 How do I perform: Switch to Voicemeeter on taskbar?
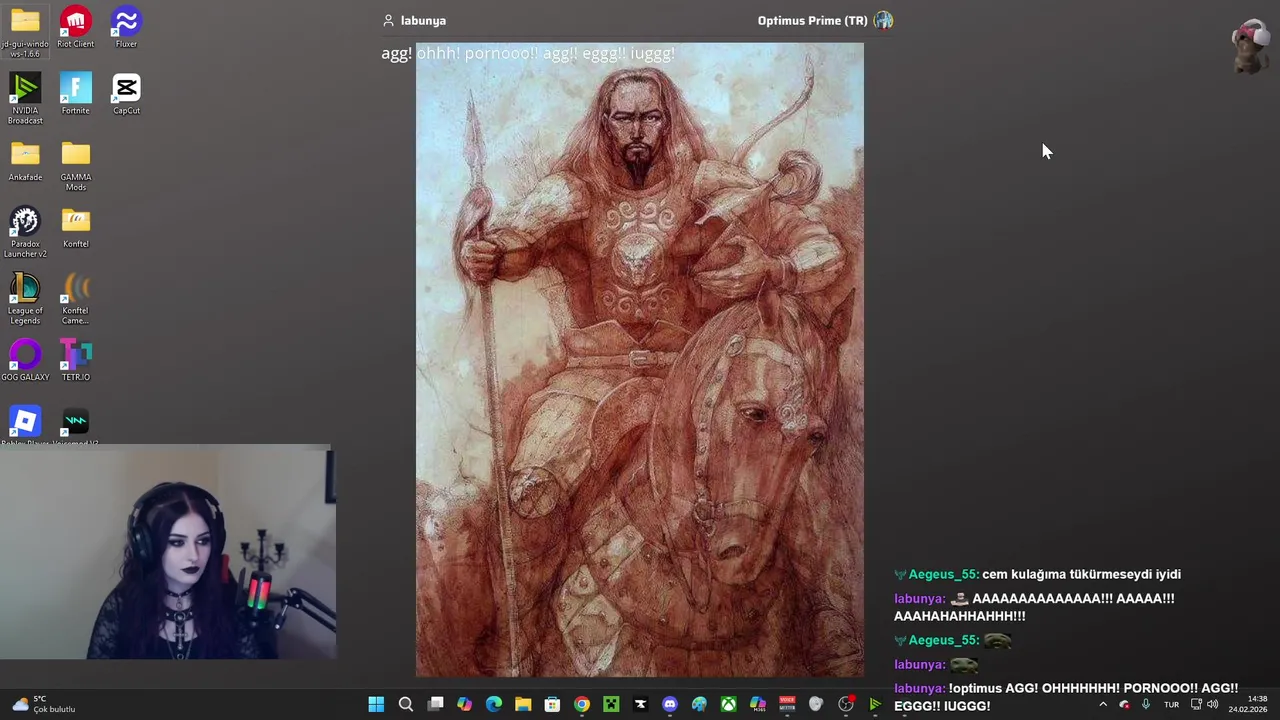(787, 705)
